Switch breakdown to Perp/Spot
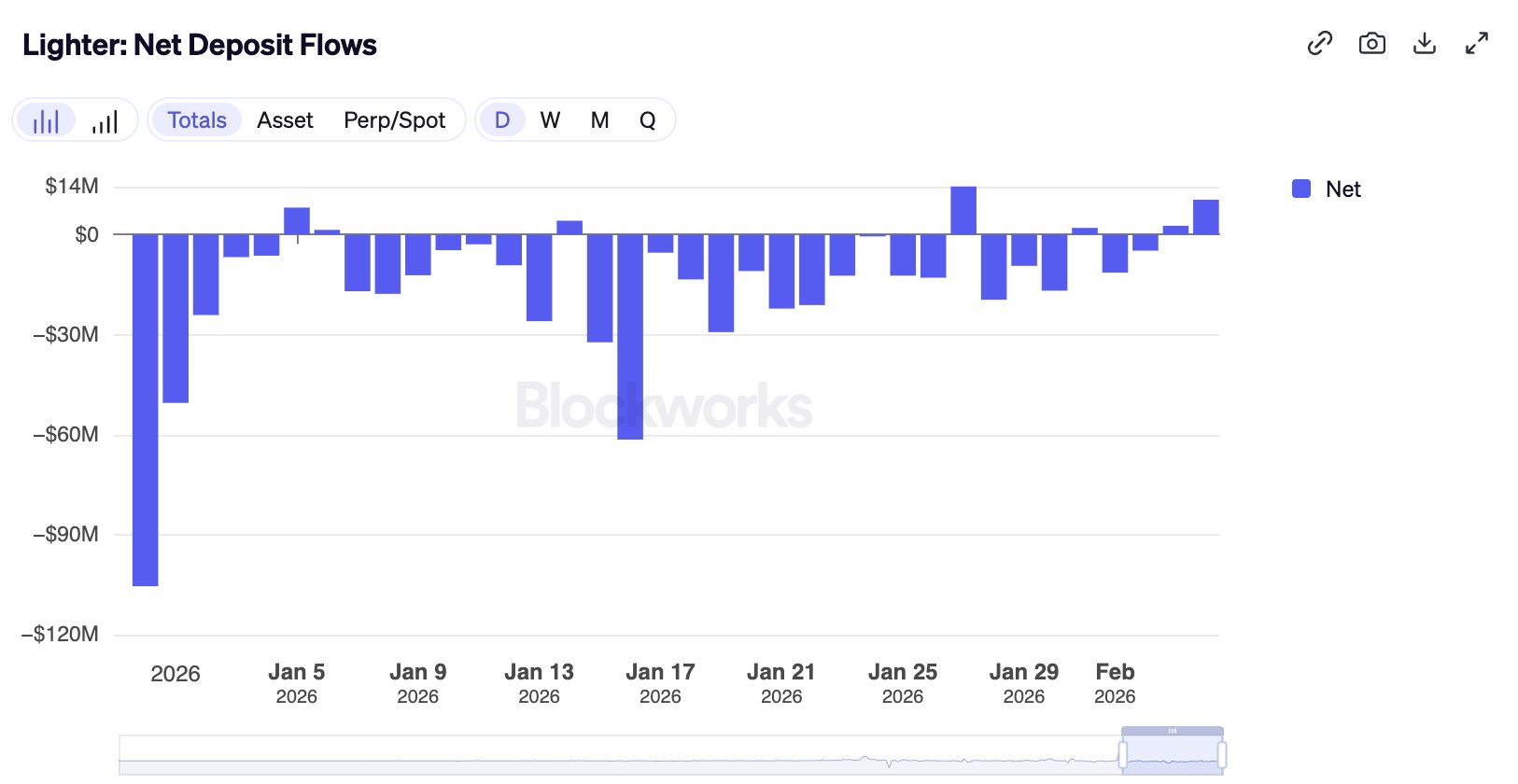This screenshot has width=1518, height=784. click(394, 120)
